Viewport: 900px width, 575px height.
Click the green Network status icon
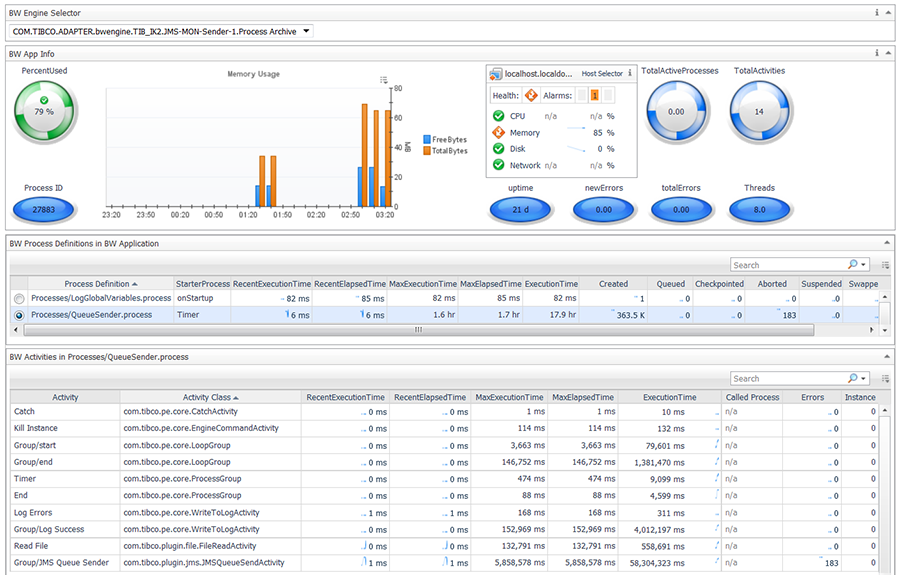[x=498, y=165]
